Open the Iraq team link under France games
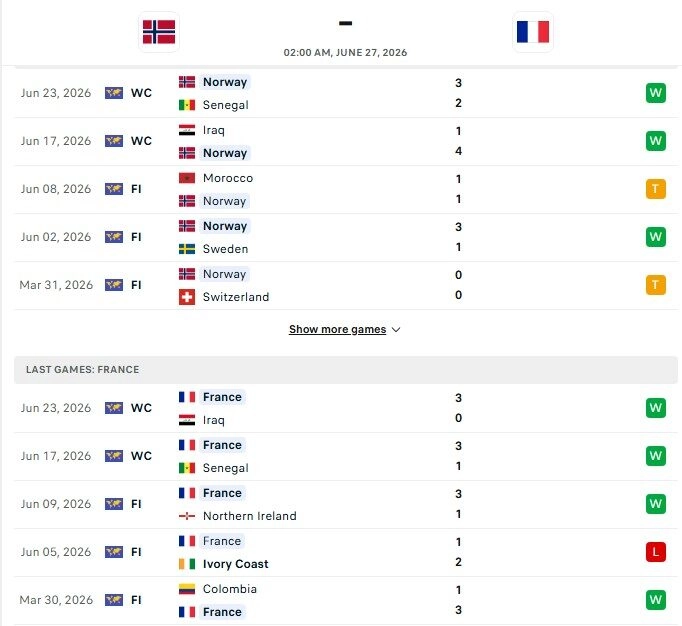Screen dimensions: 682x626 click(x=214, y=420)
